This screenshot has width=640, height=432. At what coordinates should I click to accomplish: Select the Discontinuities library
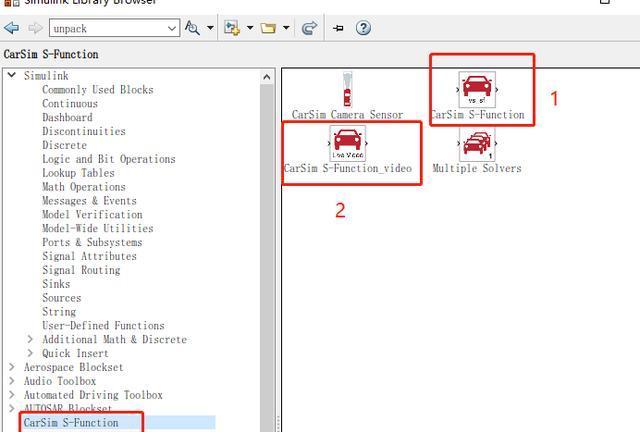[x=84, y=131]
